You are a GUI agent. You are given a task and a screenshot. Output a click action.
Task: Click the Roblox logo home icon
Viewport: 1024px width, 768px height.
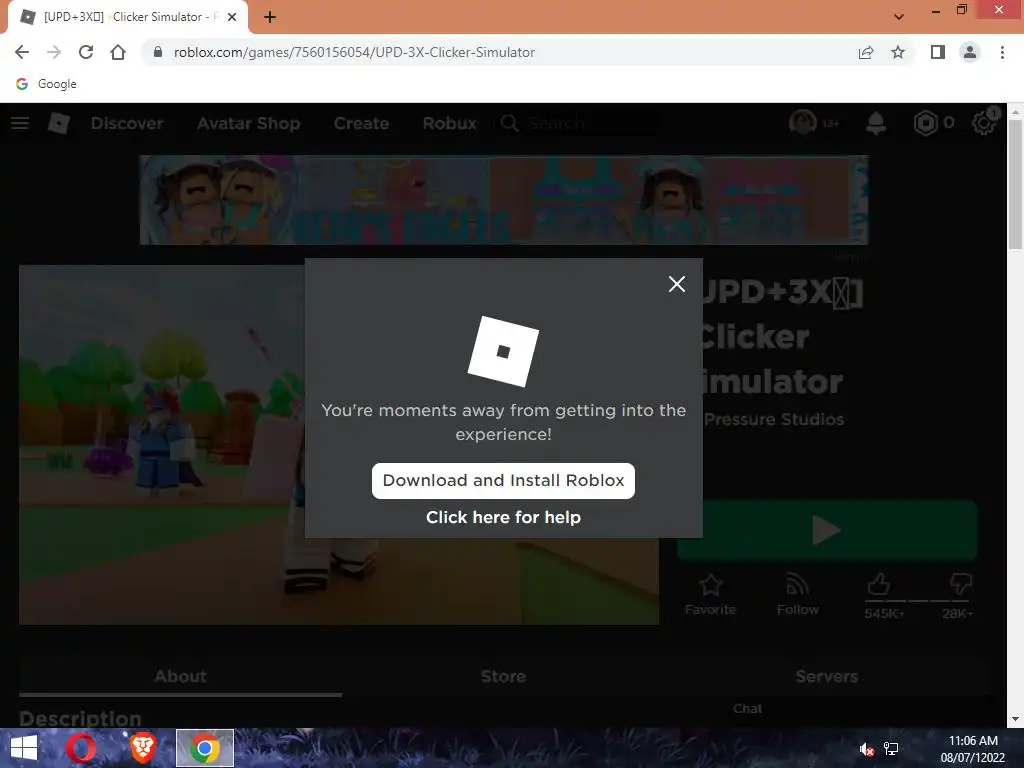coord(59,123)
